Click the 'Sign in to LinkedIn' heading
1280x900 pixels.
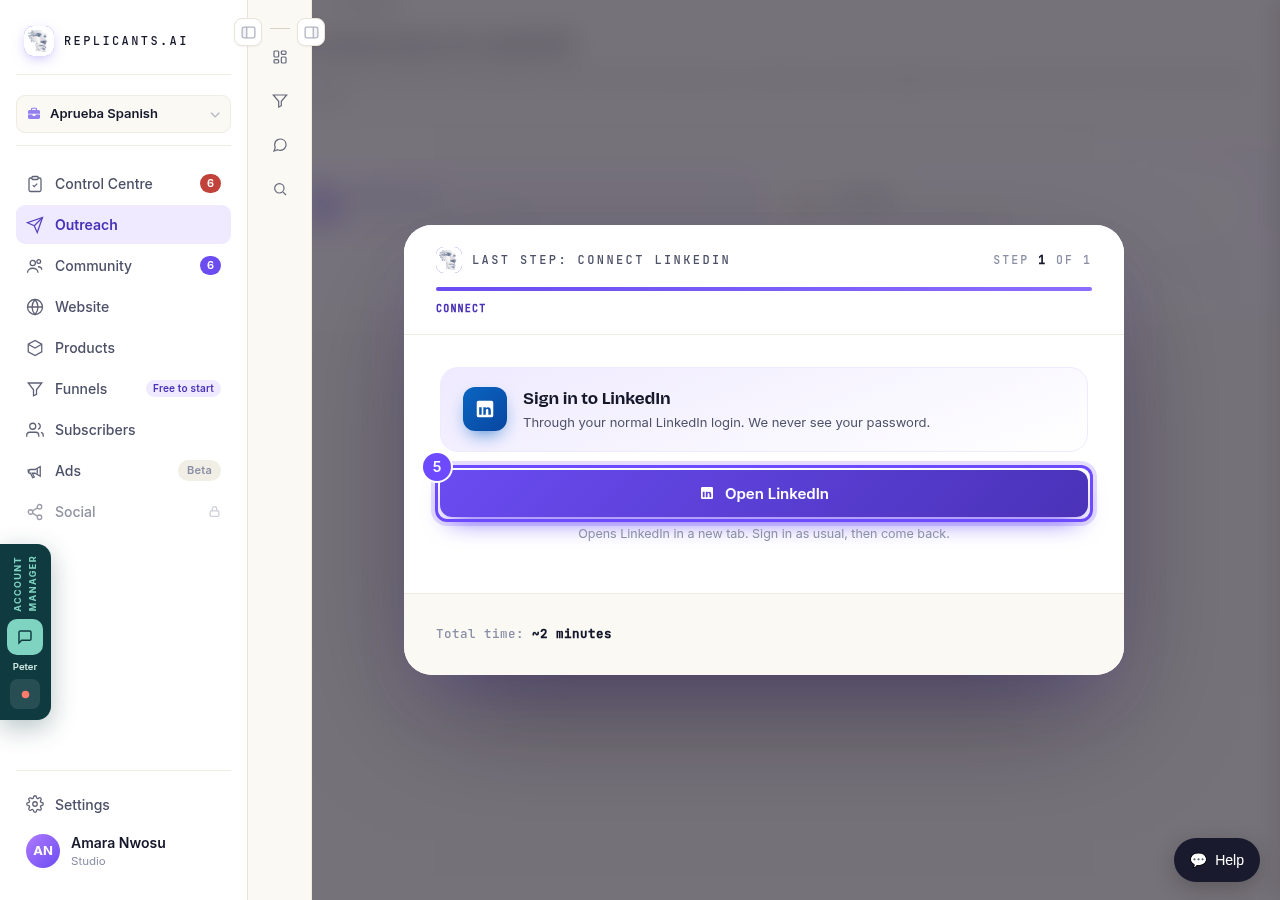point(597,399)
